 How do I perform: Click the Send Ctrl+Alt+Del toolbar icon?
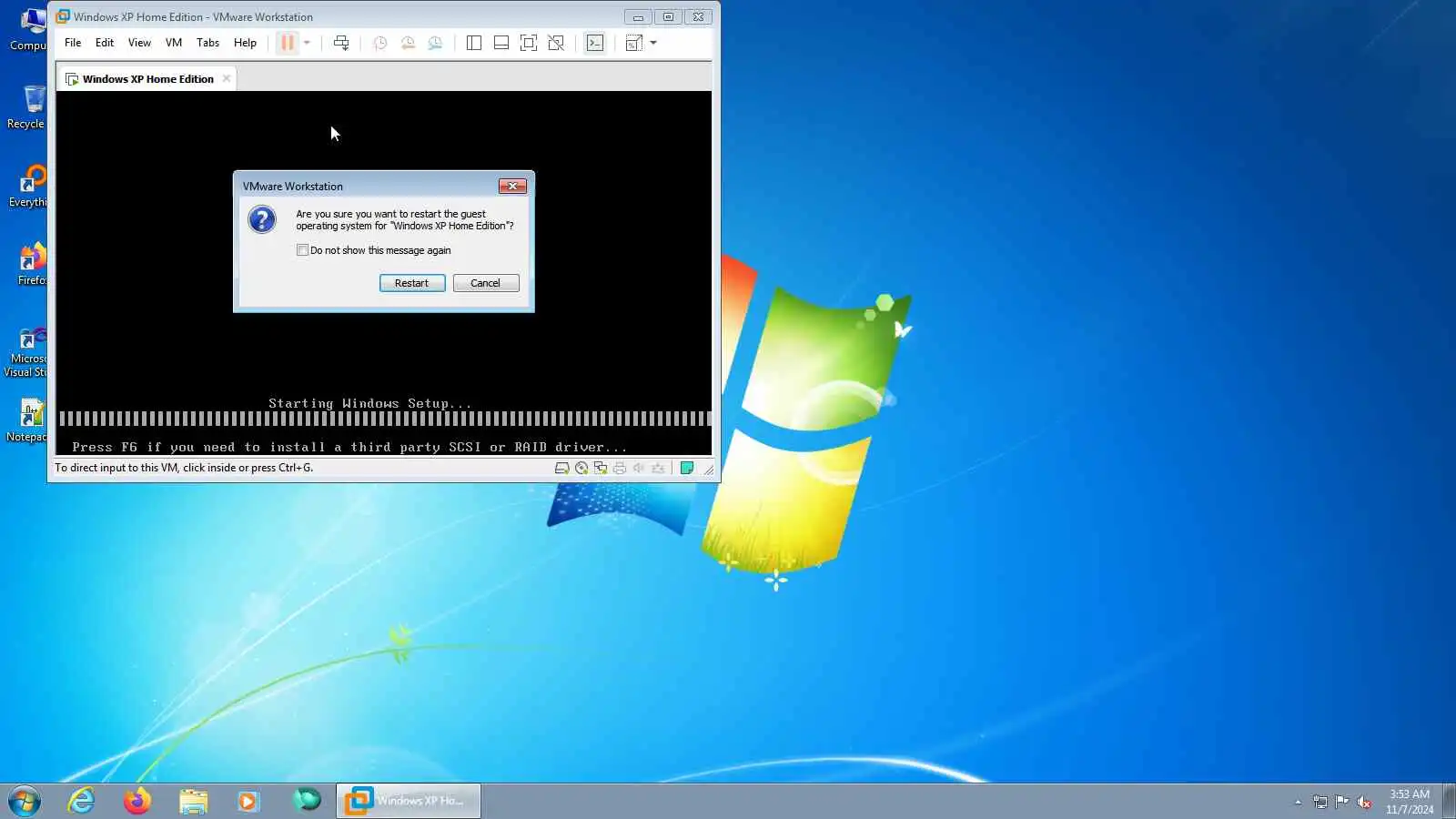pos(341,43)
